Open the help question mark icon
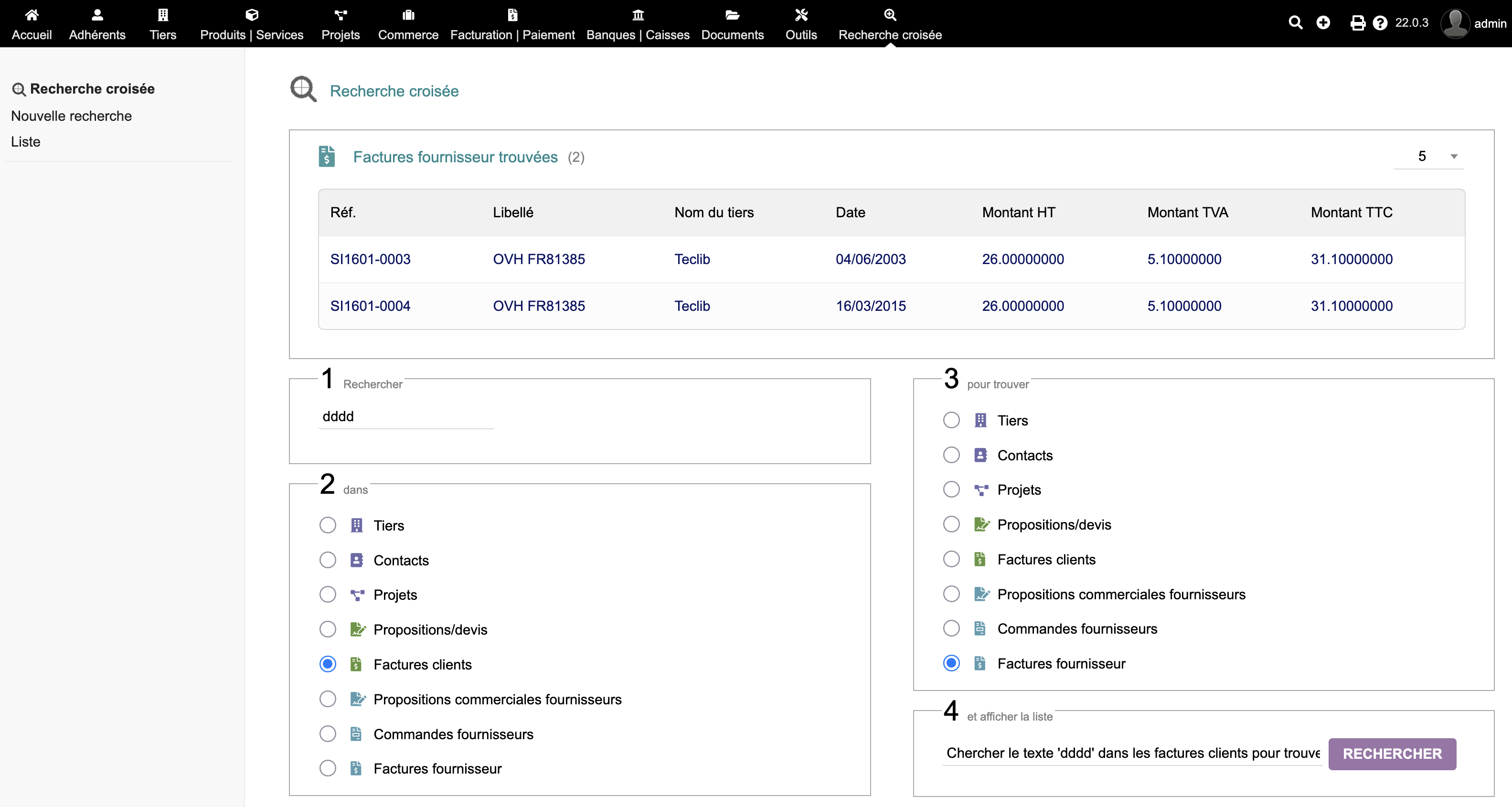 pos(1380,23)
